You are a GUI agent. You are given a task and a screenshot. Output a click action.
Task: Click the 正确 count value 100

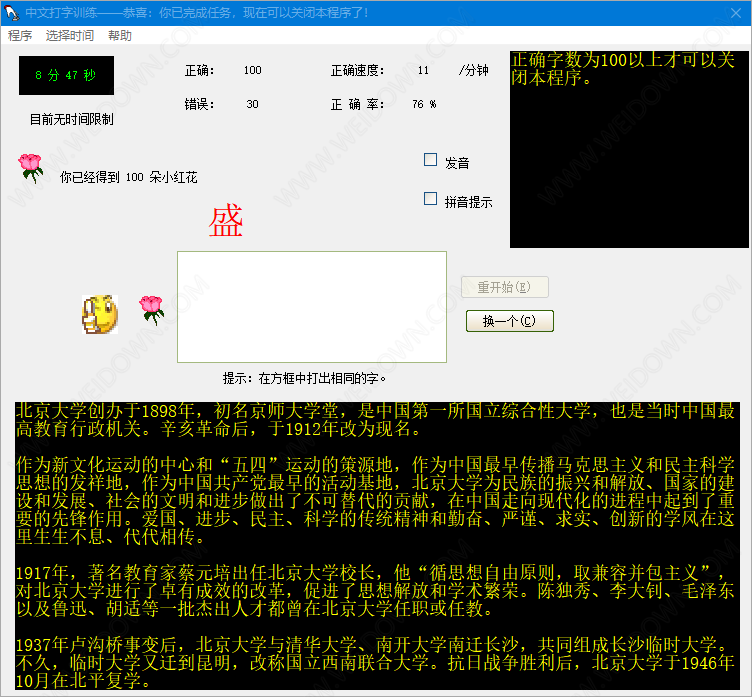click(252, 71)
